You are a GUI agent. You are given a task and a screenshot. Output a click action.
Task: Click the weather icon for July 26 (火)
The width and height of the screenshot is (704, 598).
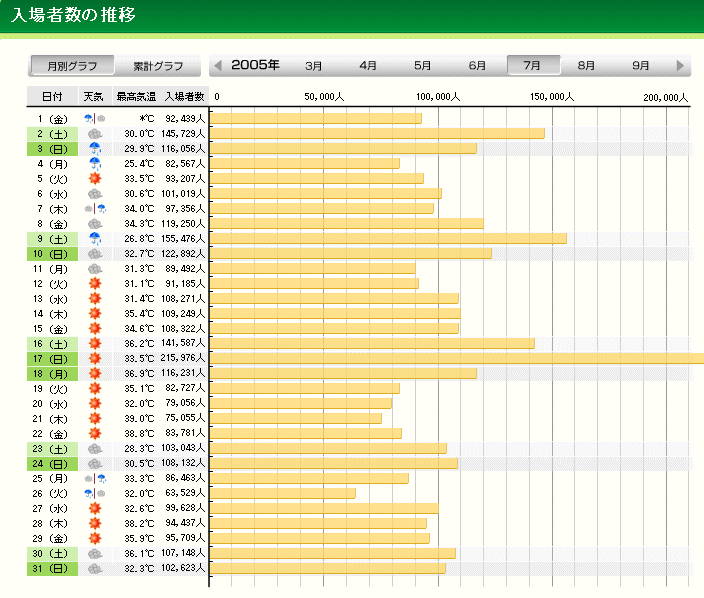95,493
